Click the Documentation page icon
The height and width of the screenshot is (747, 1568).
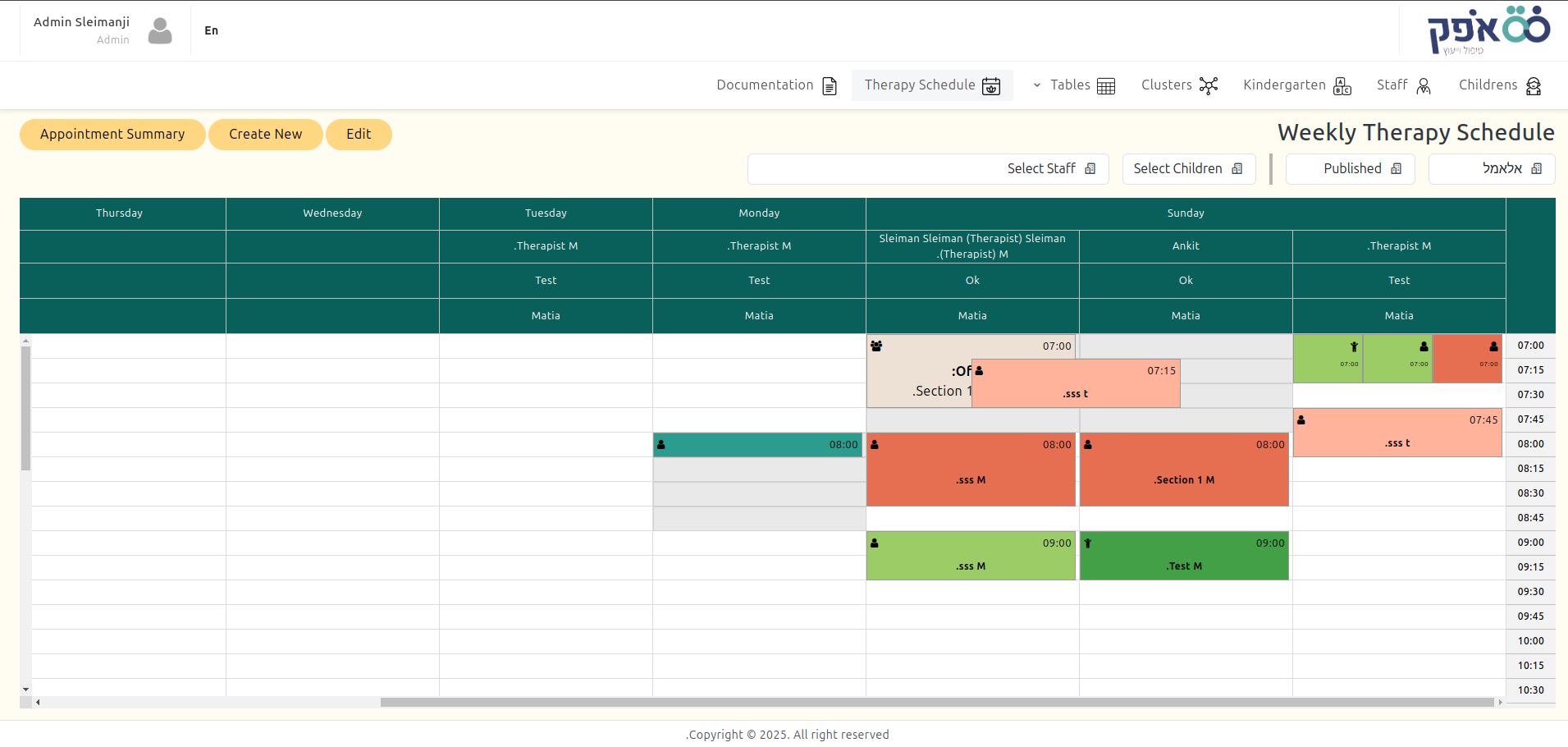(x=830, y=85)
